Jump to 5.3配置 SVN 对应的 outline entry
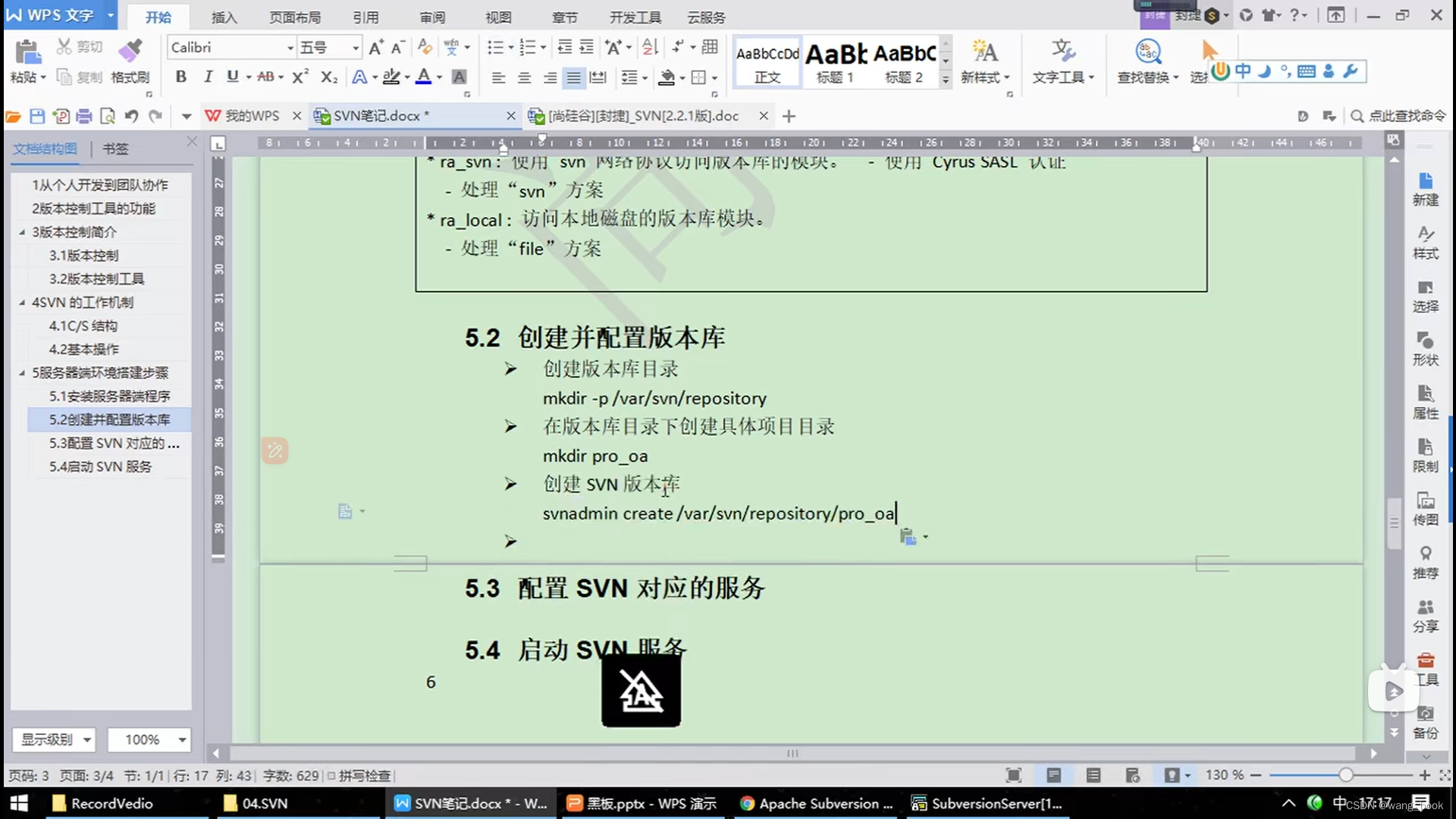Image resolution: width=1456 pixels, height=819 pixels. (x=114, y=443)
